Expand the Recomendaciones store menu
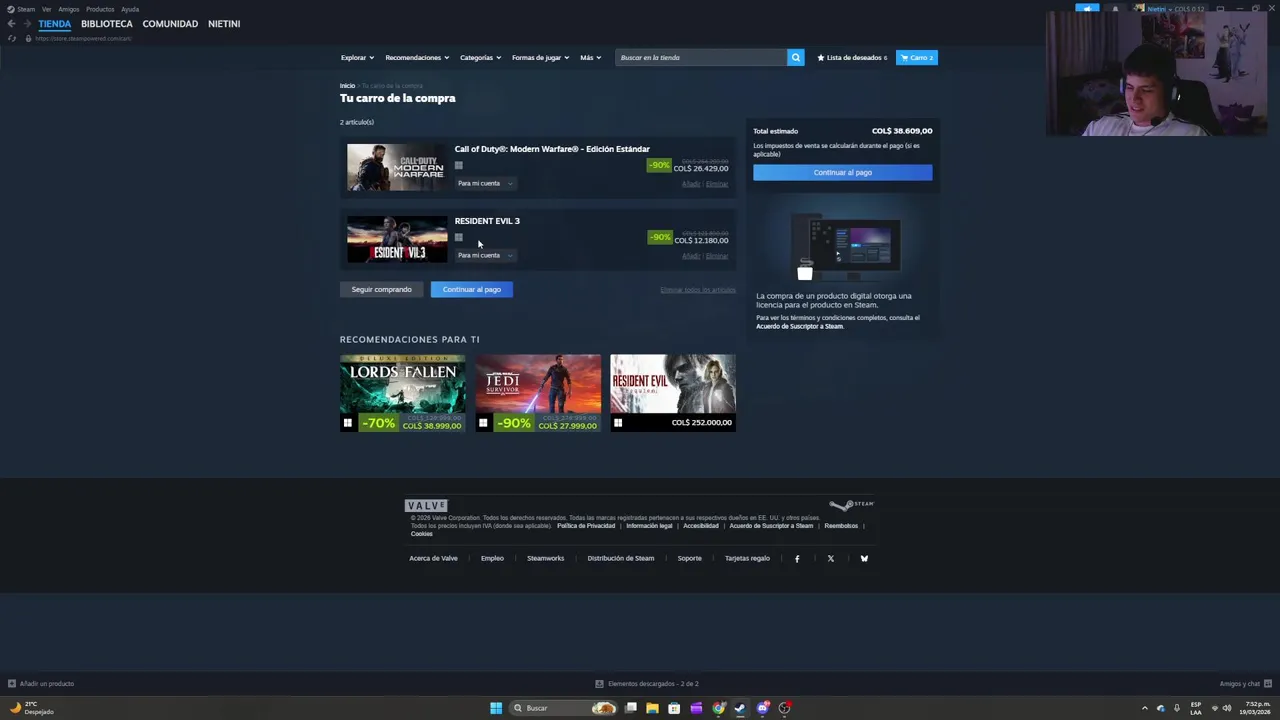 (x=417, y=58)
